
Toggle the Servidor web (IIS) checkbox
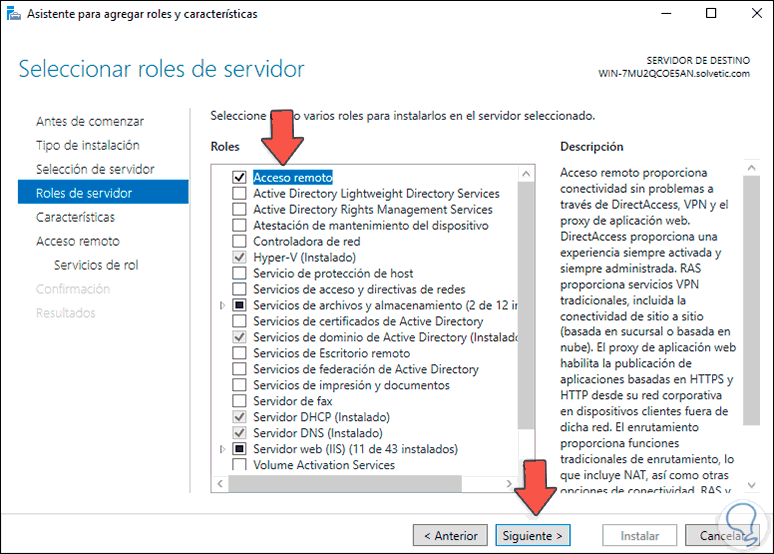239,448
